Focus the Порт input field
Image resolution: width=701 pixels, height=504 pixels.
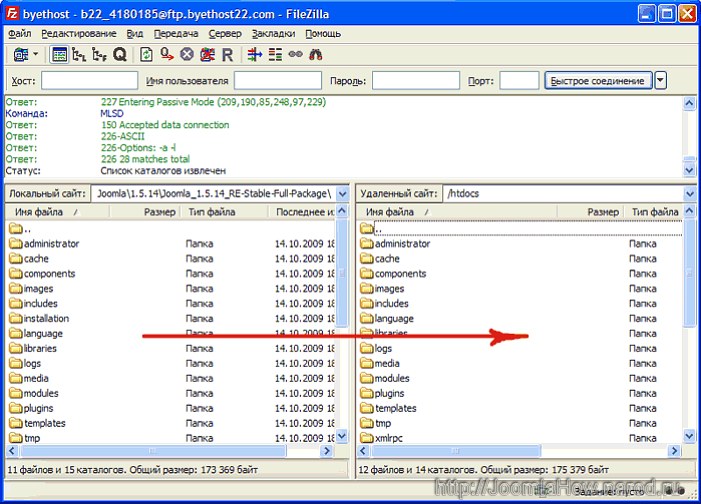coord(519,81)
